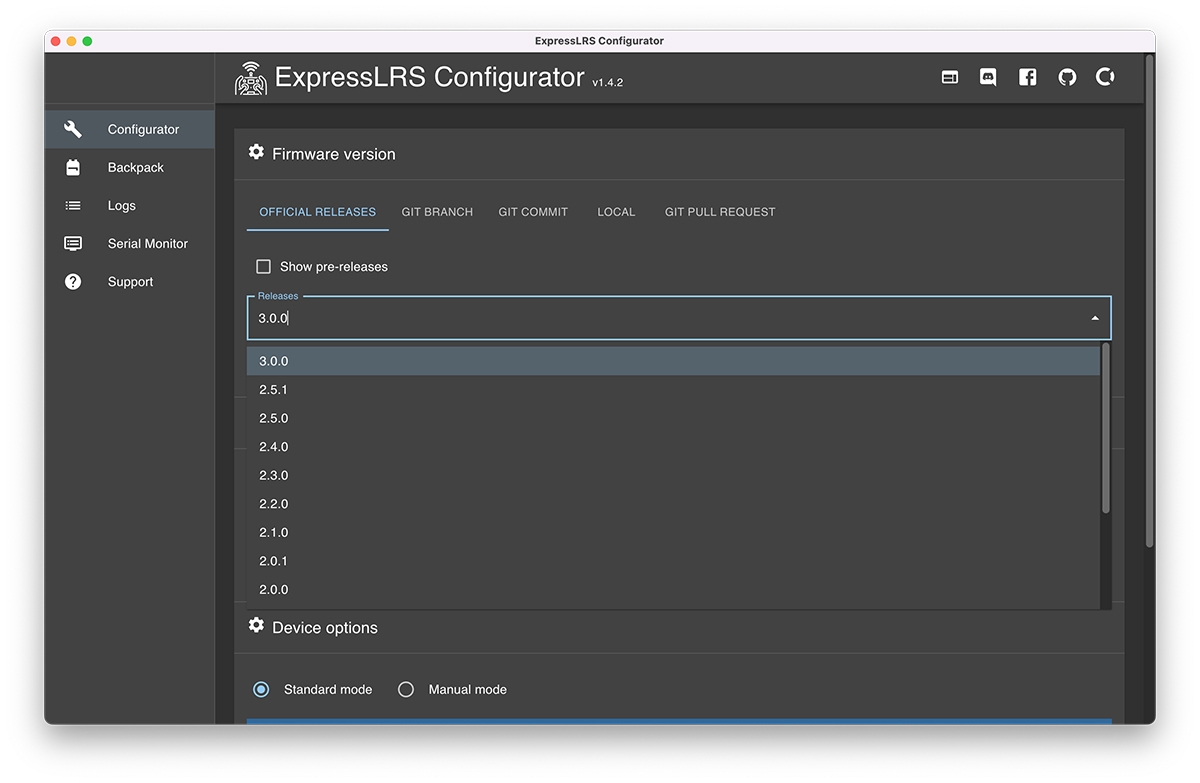
Task: Choose release 2.0.1 from the list
Action: 673,561
